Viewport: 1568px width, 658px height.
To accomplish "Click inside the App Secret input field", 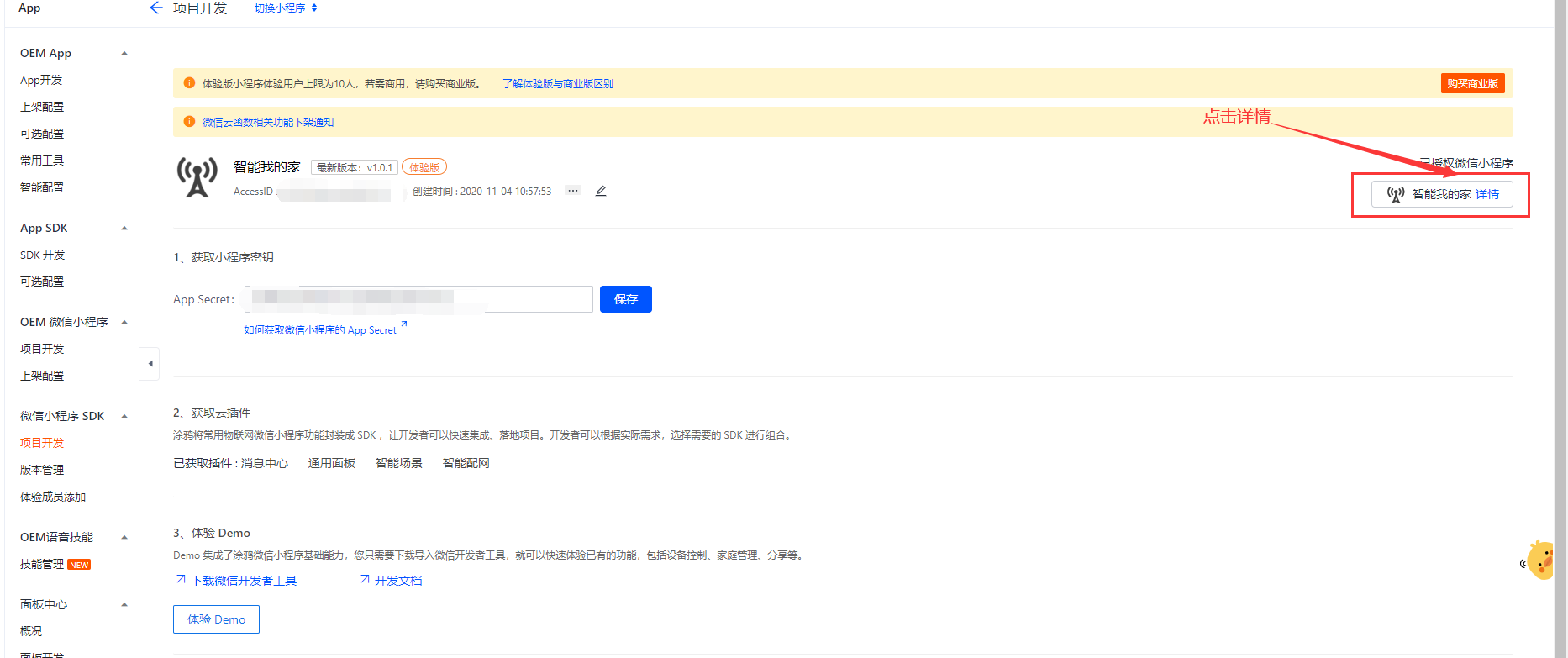I will (418, 299).
